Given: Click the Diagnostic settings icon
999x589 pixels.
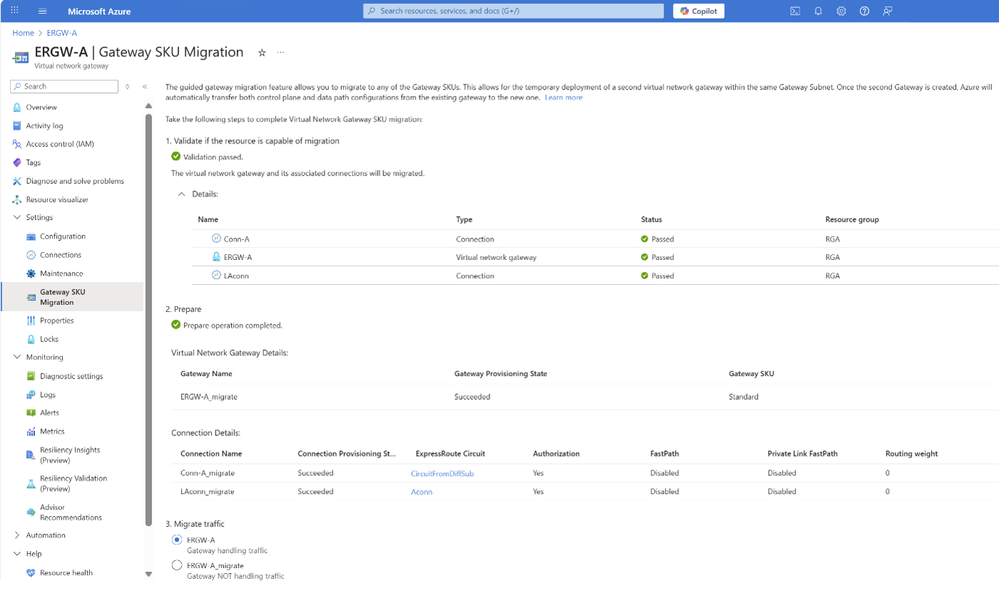Looking at the screenshot, I should (31, 376).
